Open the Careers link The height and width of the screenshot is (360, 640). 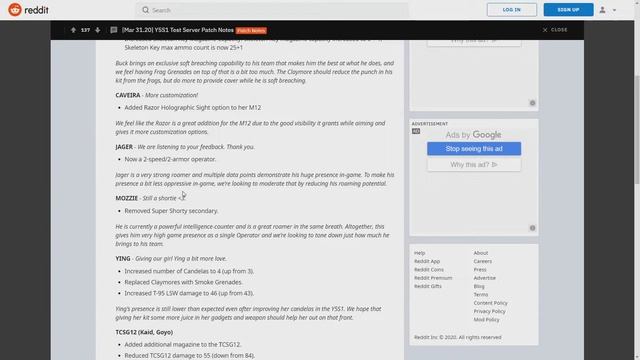tap(482, 261)
